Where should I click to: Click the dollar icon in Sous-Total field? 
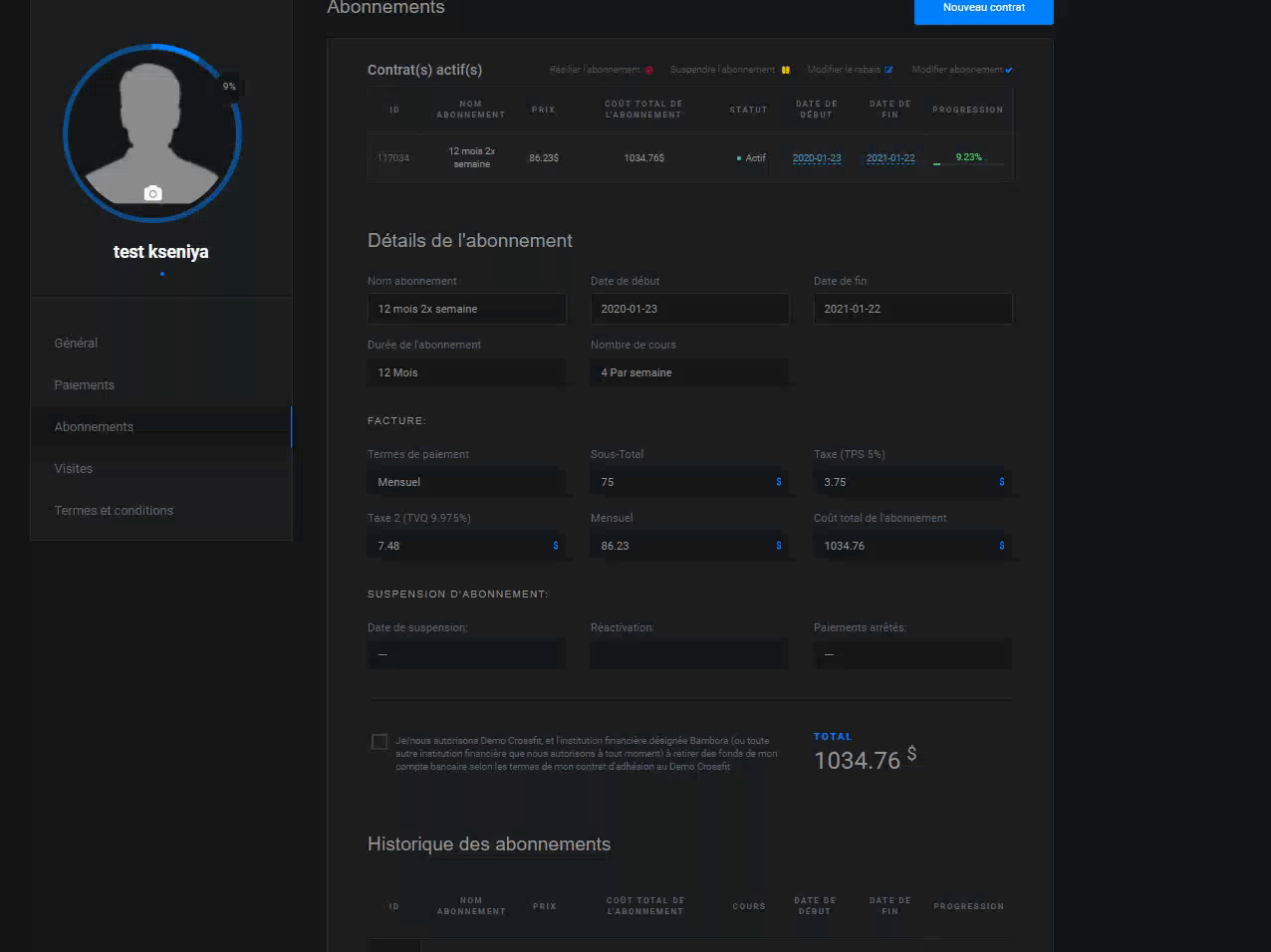coord(778,482)
